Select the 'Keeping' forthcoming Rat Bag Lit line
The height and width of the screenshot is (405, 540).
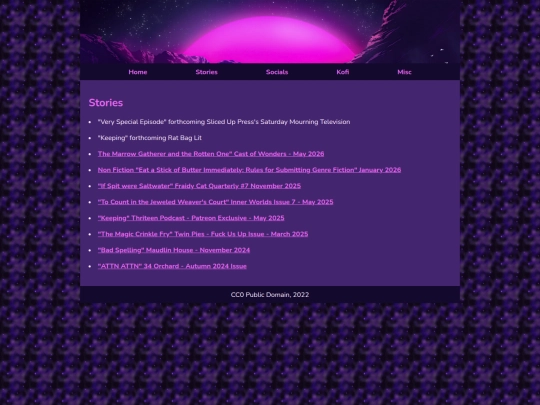[149, 138]
